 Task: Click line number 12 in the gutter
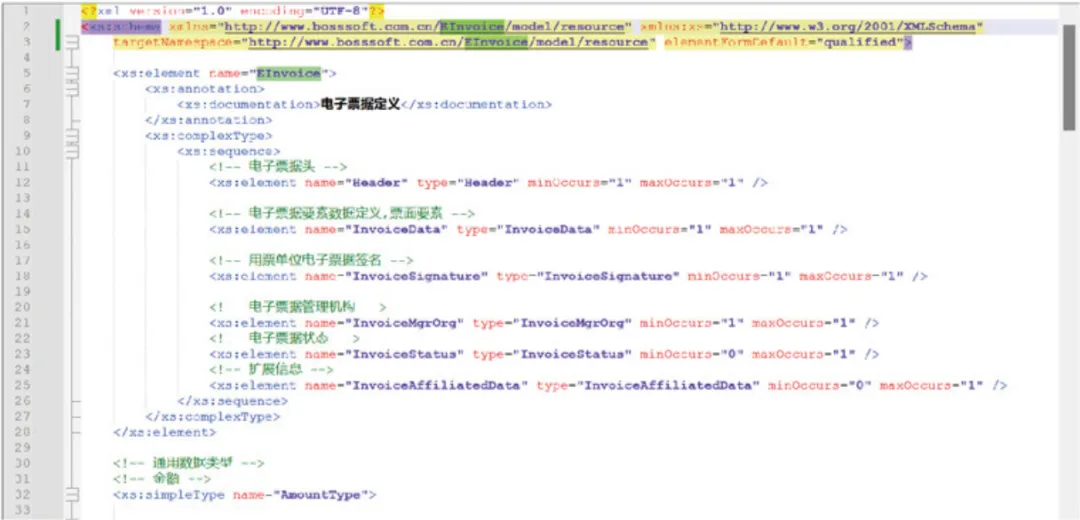24,182
